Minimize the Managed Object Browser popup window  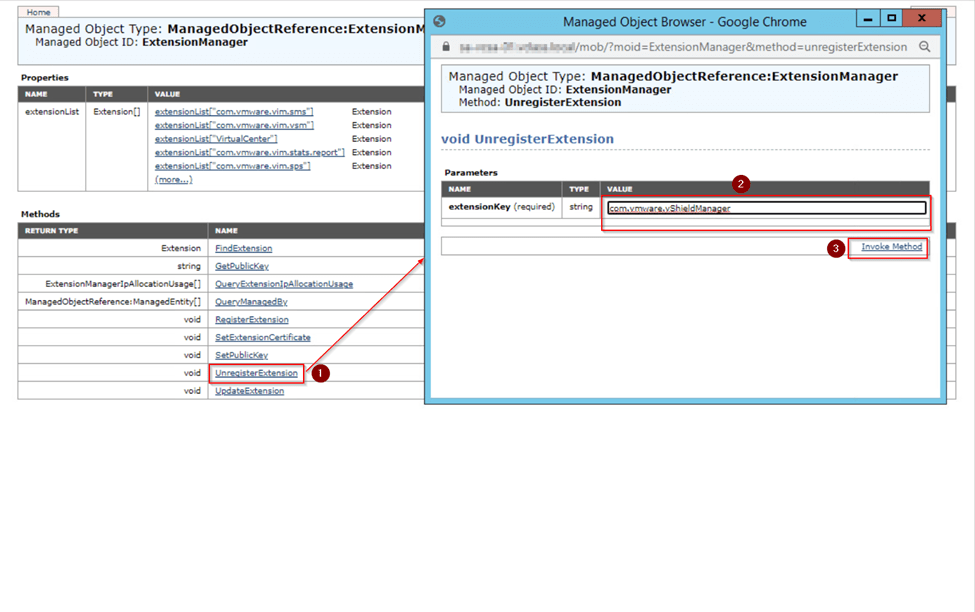[x=867, y=19]
